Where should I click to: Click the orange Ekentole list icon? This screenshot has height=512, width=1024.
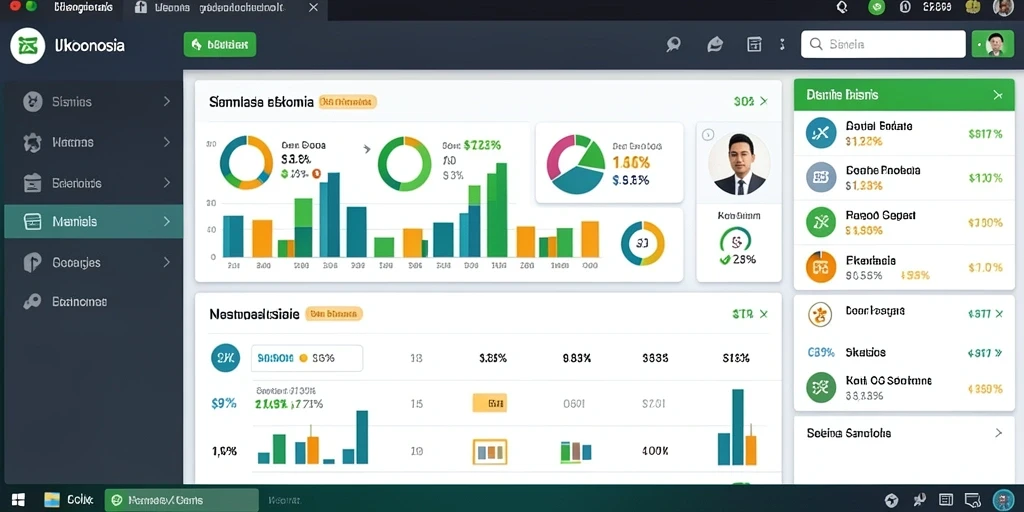[821, 267]
